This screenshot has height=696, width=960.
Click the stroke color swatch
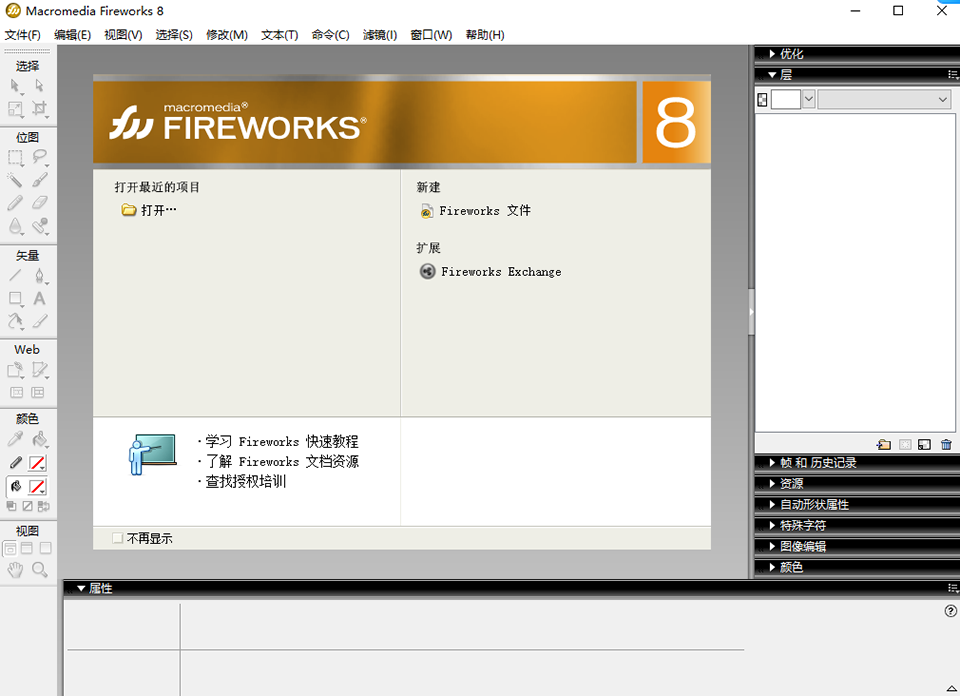(x=37, y=463)
